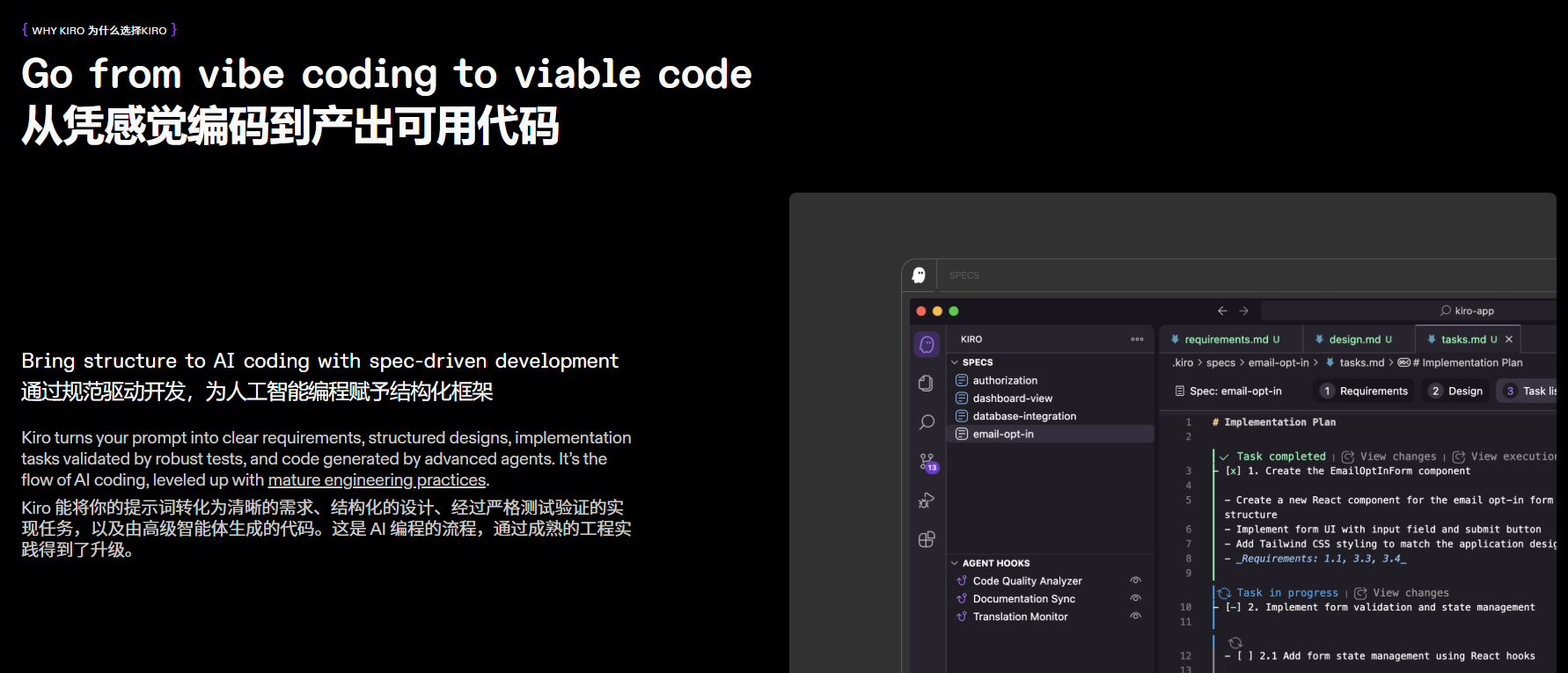
Task: Switch to the requirements.md tab
Action: 1225,340
